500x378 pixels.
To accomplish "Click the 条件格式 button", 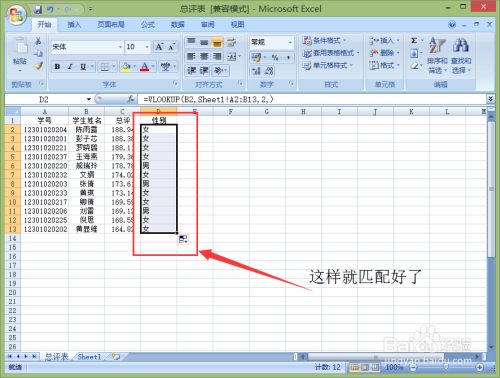I will point(324,41).
